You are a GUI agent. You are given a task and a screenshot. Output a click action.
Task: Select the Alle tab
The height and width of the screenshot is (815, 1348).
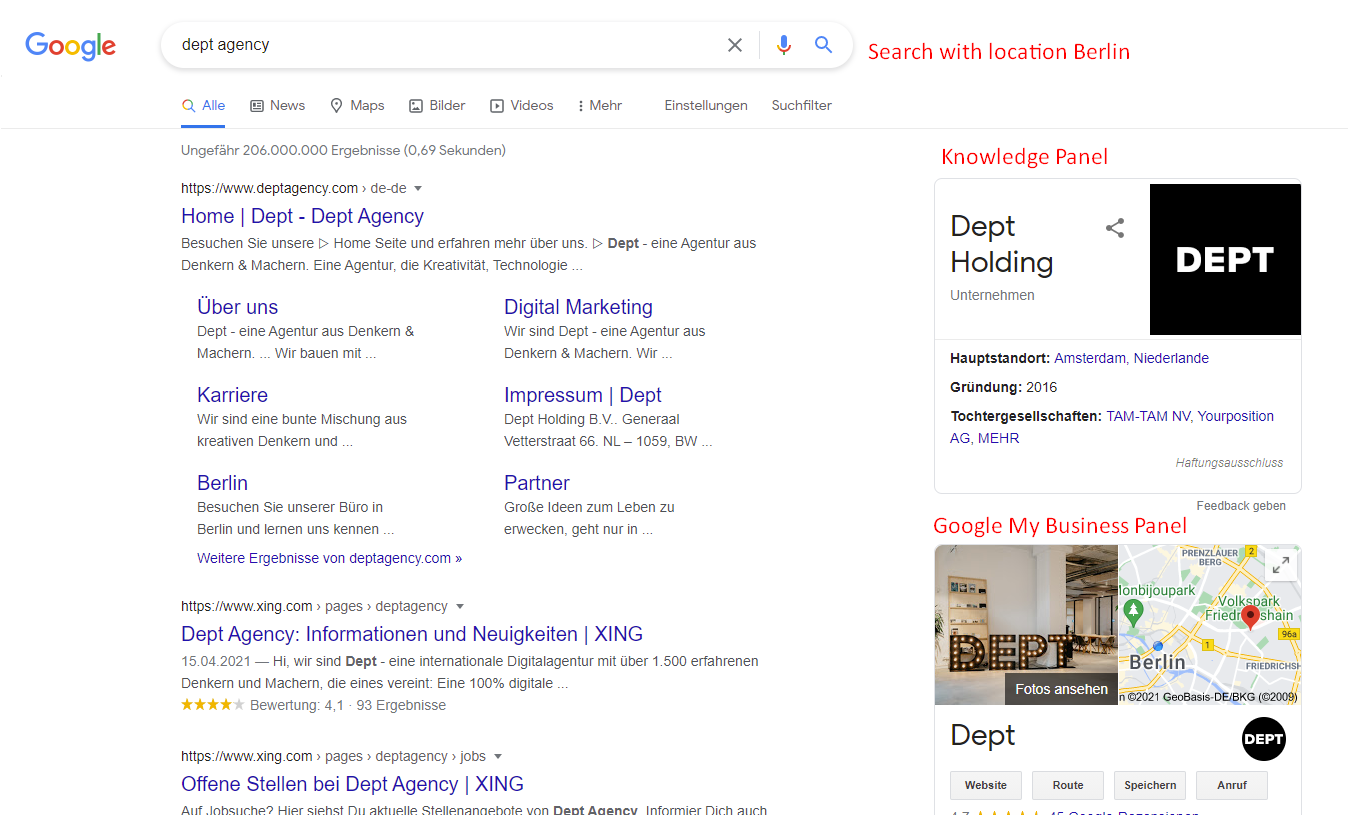click(203, 105)
